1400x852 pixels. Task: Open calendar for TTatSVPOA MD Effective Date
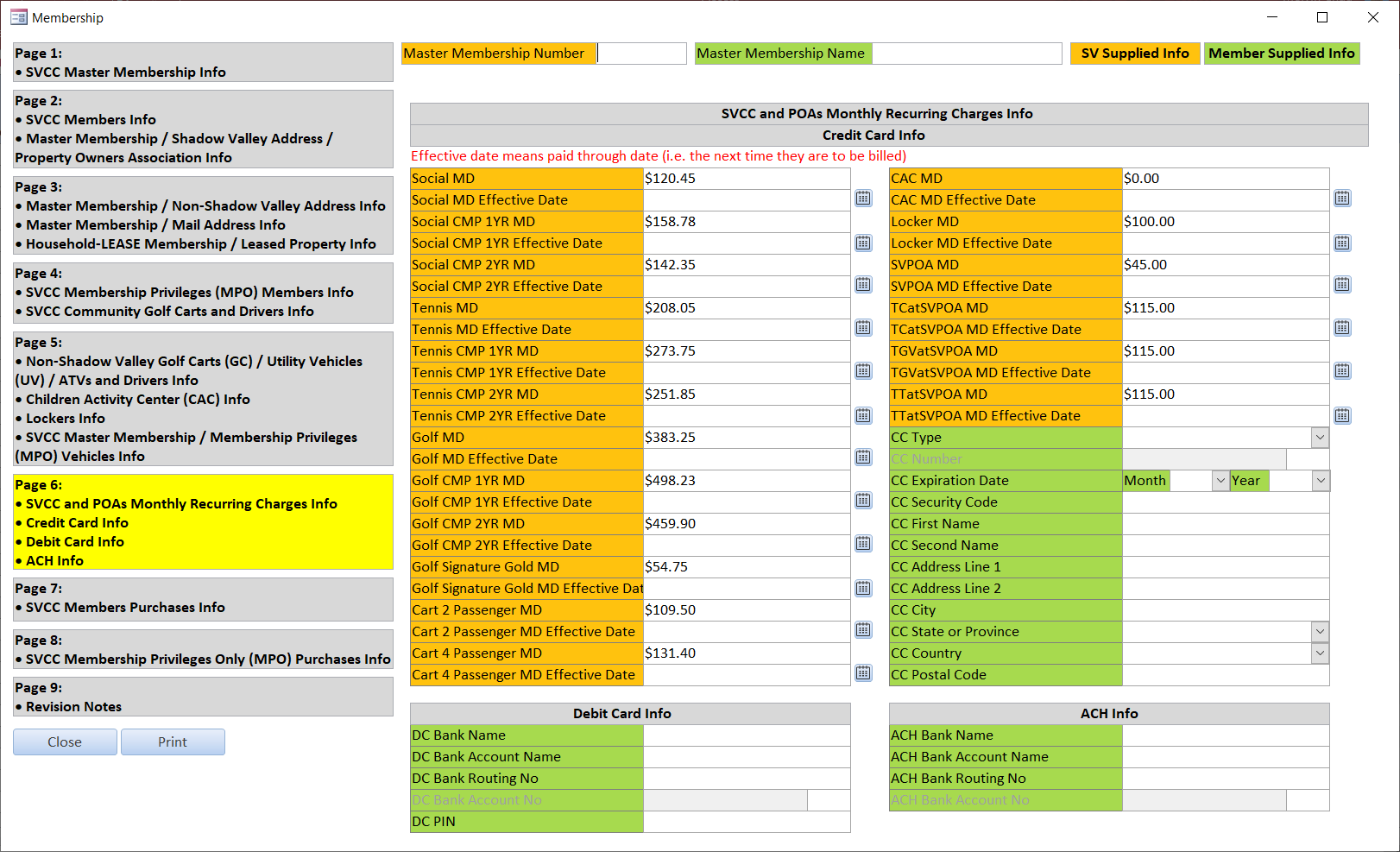(1342, 415)
